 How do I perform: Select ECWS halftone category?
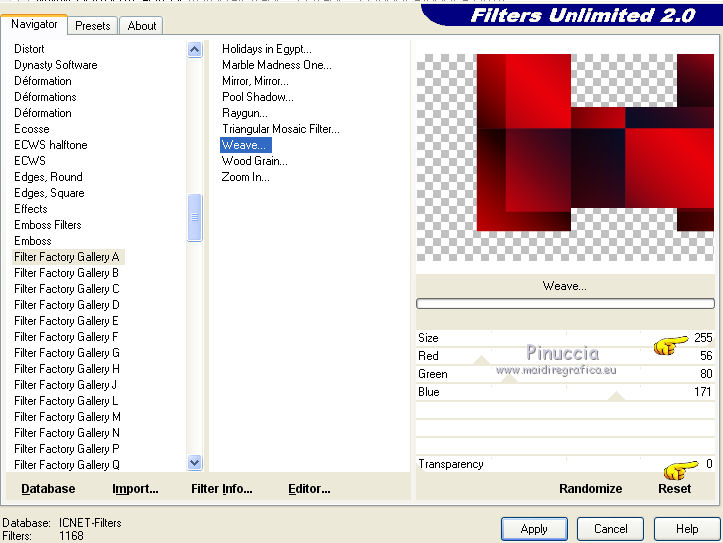[x=51, y=145]
